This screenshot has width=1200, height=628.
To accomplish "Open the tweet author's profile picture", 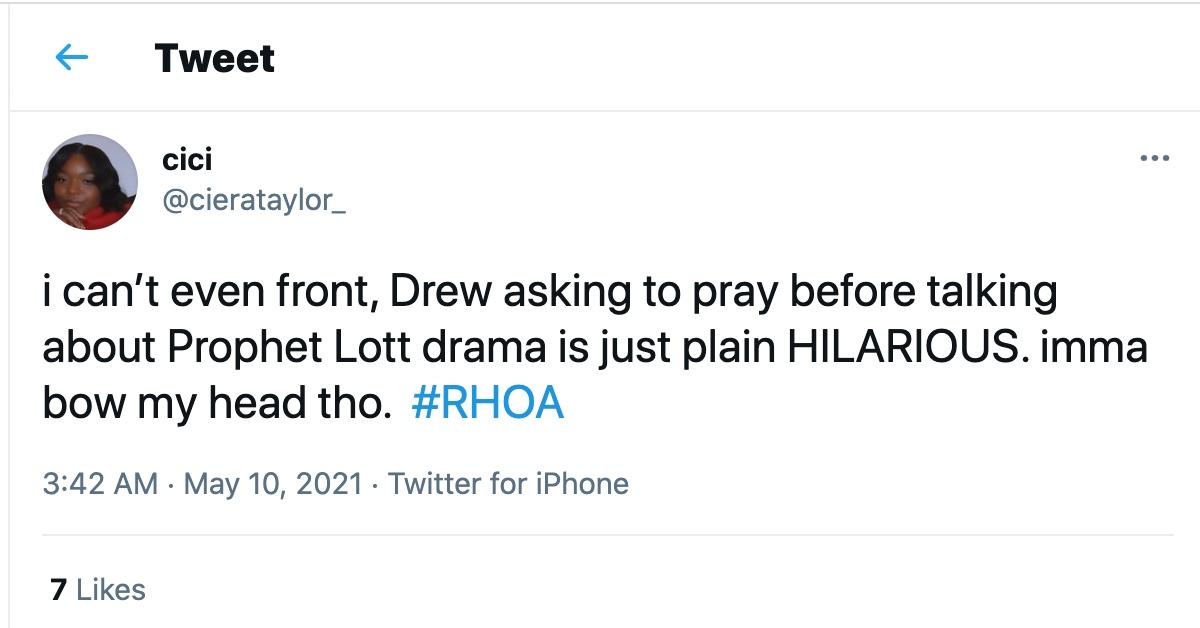I will 88,180.
